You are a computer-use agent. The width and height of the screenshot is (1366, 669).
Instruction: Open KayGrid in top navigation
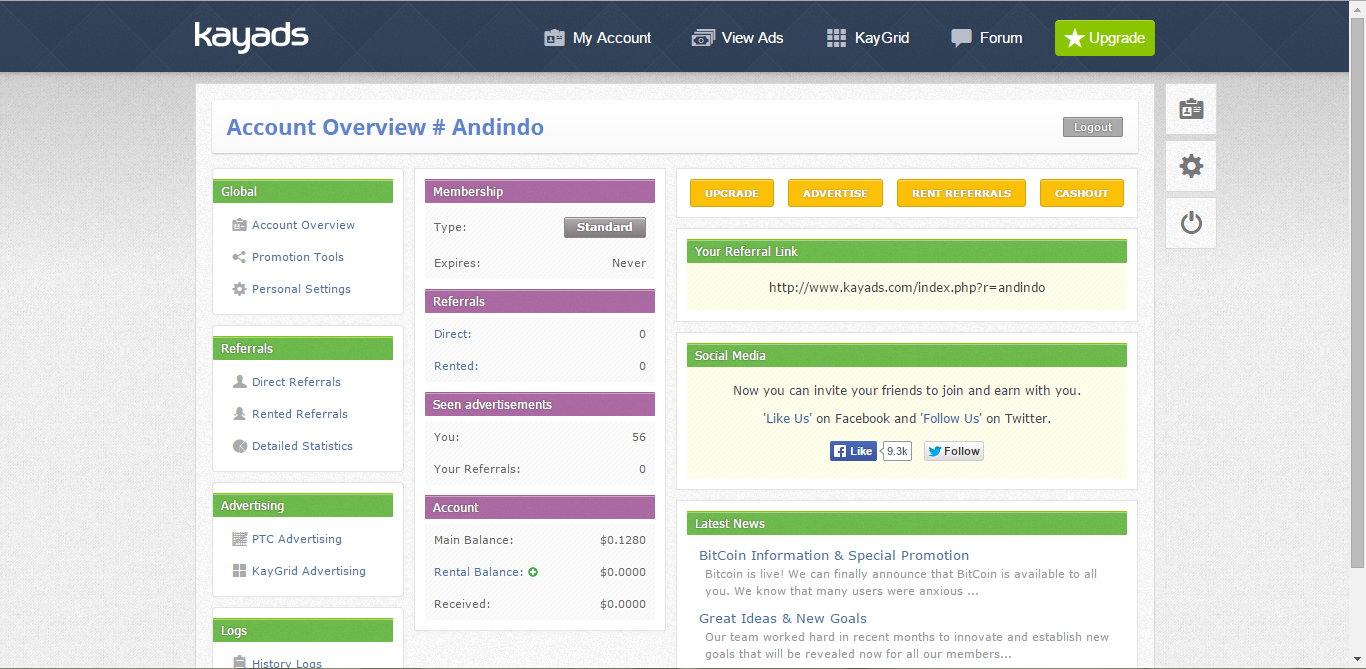[x=868, y=38]
